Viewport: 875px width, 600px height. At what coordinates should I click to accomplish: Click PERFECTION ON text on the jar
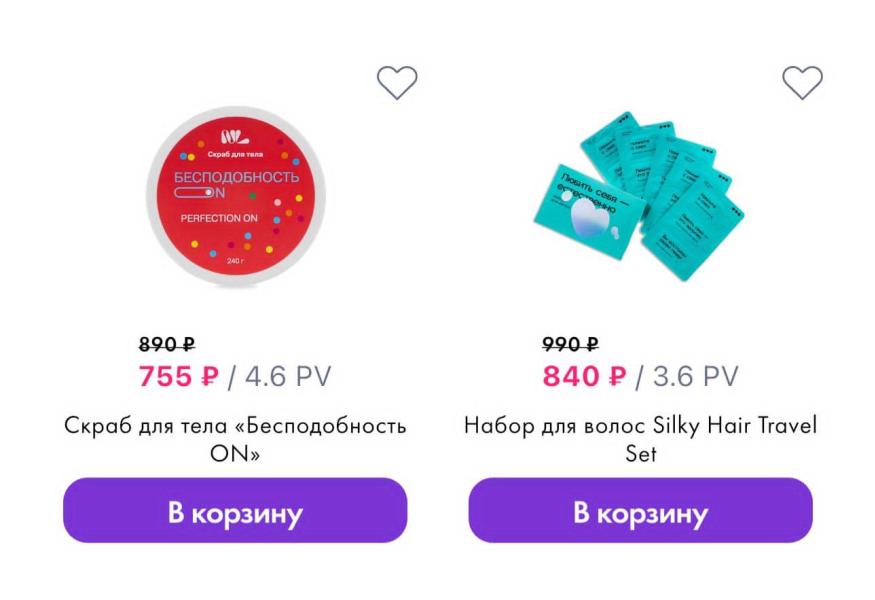tap(223, 217)
